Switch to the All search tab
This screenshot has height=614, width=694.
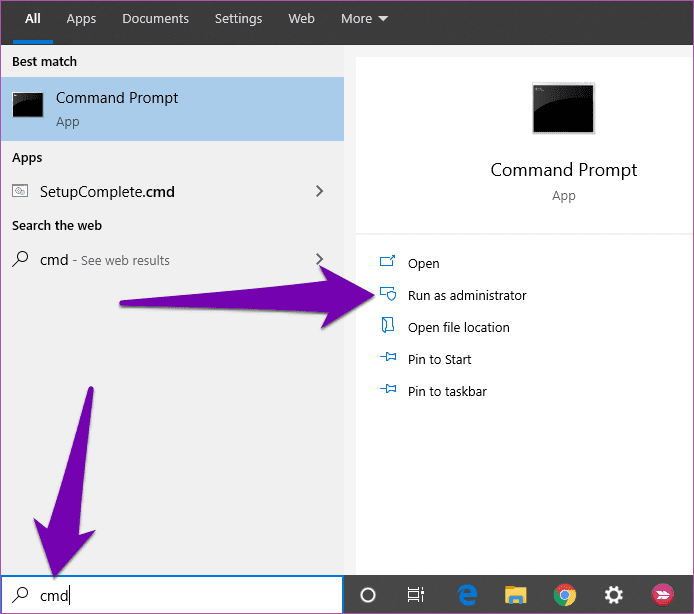point(33,19)
